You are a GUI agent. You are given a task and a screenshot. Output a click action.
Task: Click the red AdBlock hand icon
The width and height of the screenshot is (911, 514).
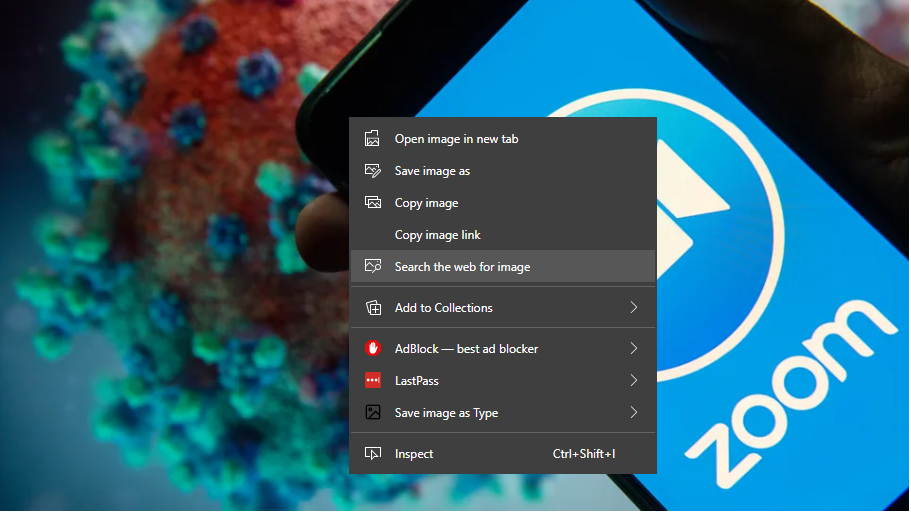[x=372, y=348]
